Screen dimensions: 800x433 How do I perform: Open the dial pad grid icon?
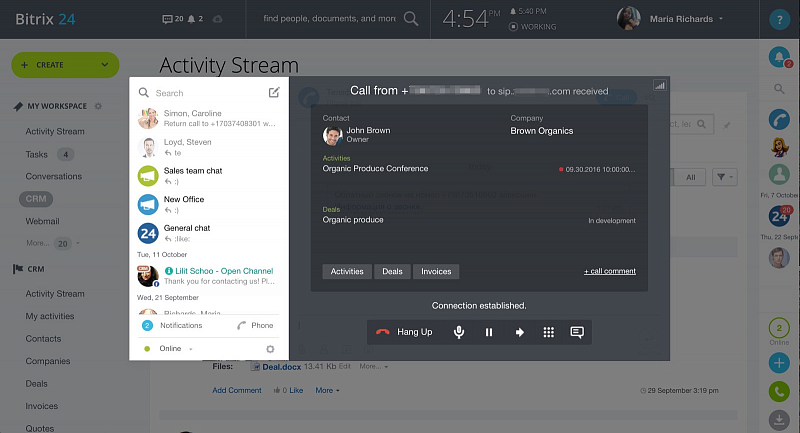point(548,332)
